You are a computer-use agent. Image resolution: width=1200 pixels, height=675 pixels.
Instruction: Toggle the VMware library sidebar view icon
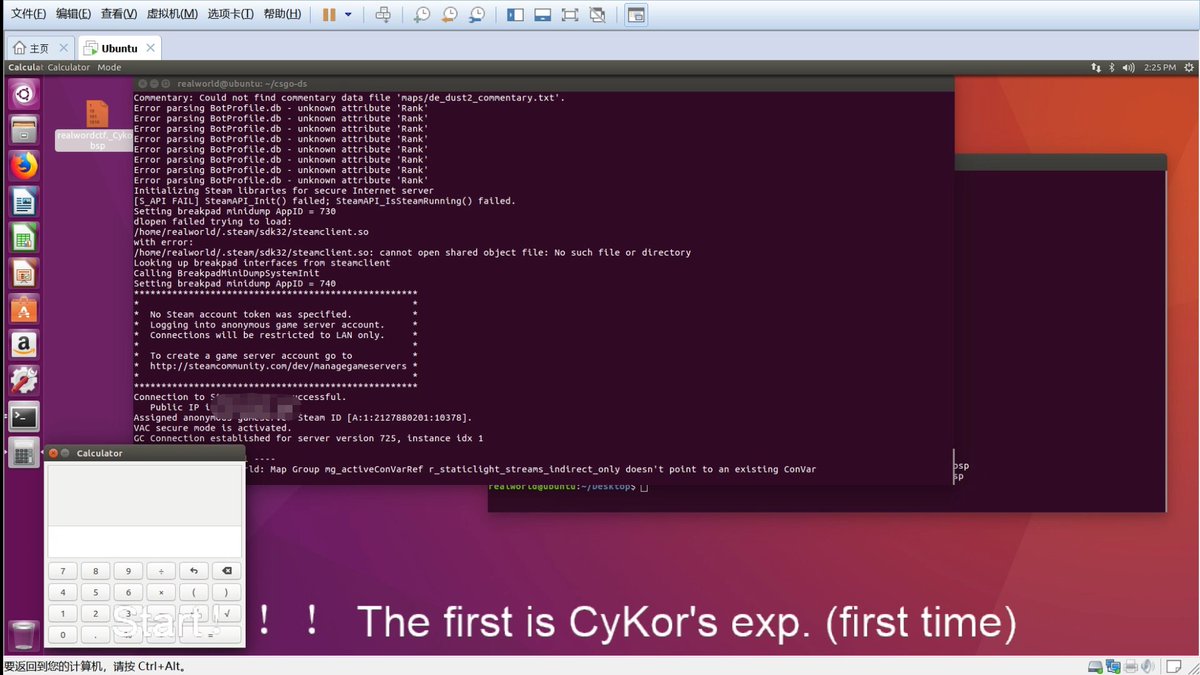pos(515,14)
